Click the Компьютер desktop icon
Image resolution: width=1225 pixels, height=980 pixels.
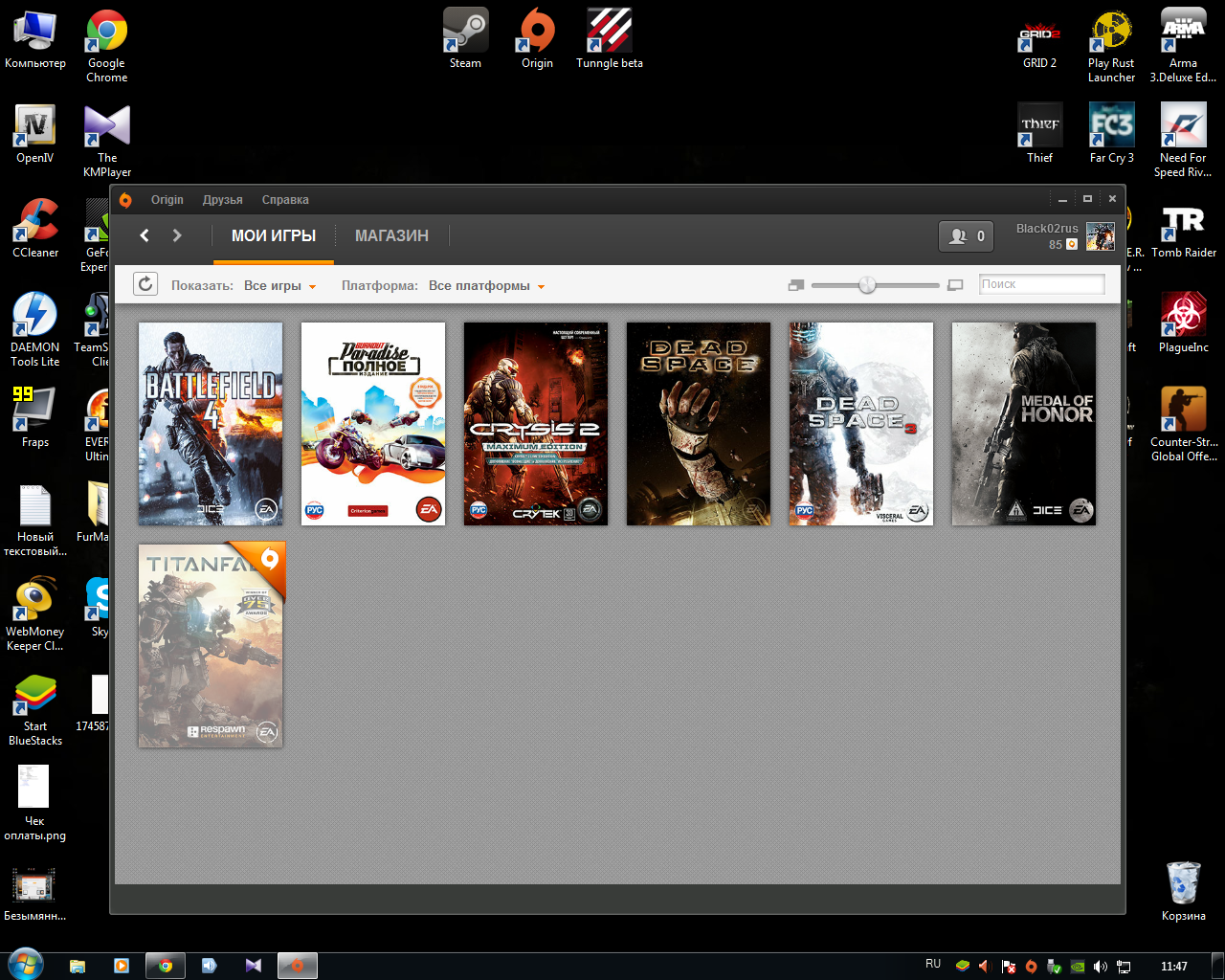point(35,39)
